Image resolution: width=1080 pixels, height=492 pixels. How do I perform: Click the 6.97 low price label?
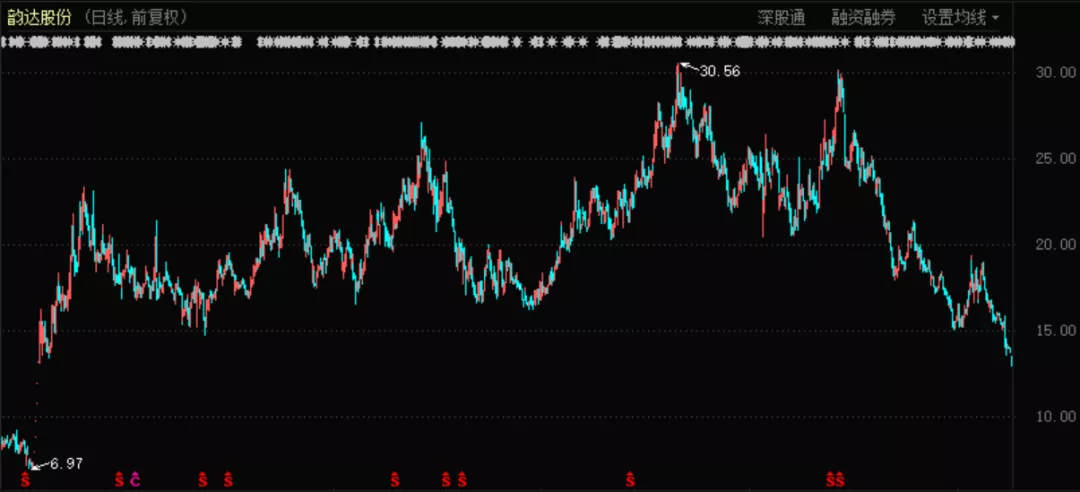coord(67,464)
